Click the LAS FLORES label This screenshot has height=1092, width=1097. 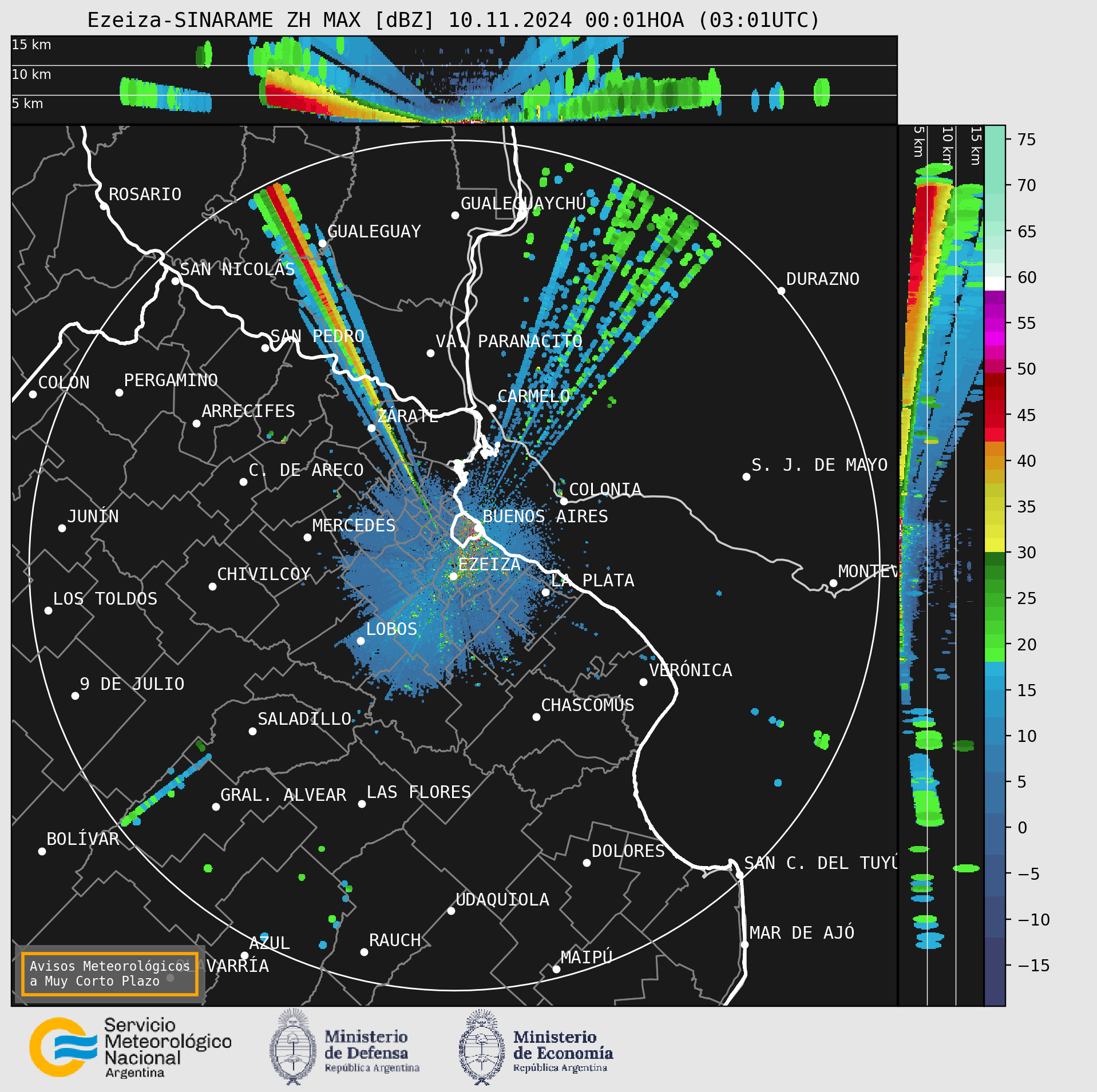418,792
